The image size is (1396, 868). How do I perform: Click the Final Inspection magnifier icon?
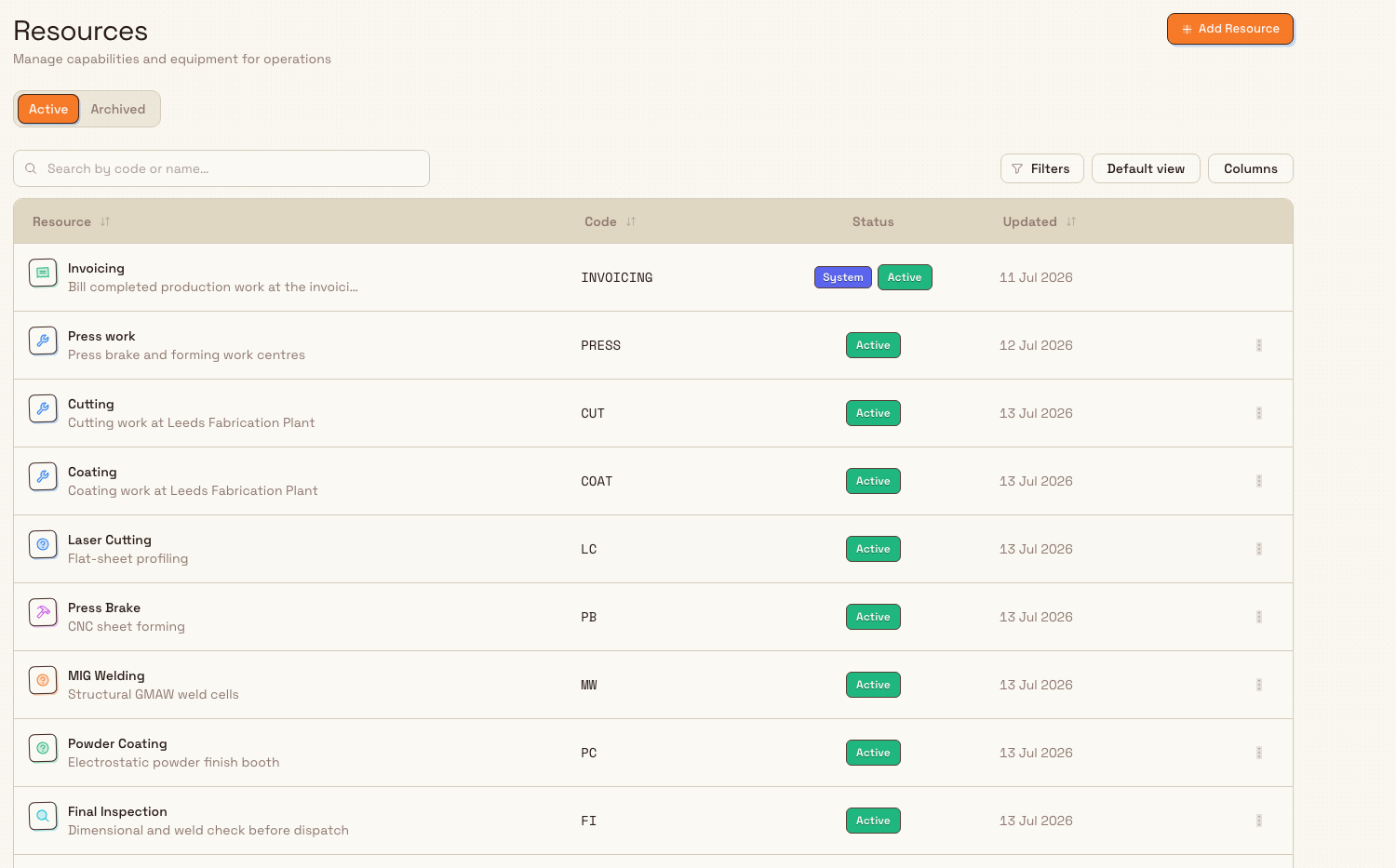tap(43, 817)
